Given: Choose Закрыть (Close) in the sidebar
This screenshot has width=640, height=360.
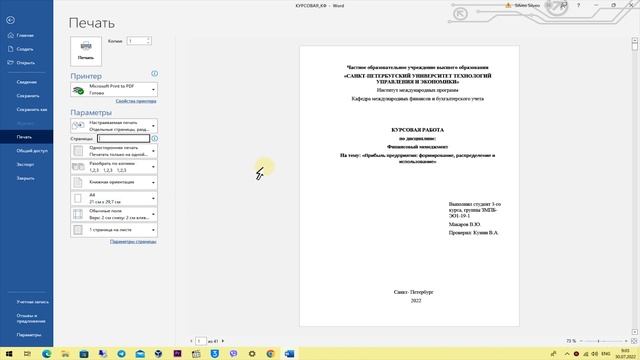Looking at the screenshot, I should click(26, 178).
